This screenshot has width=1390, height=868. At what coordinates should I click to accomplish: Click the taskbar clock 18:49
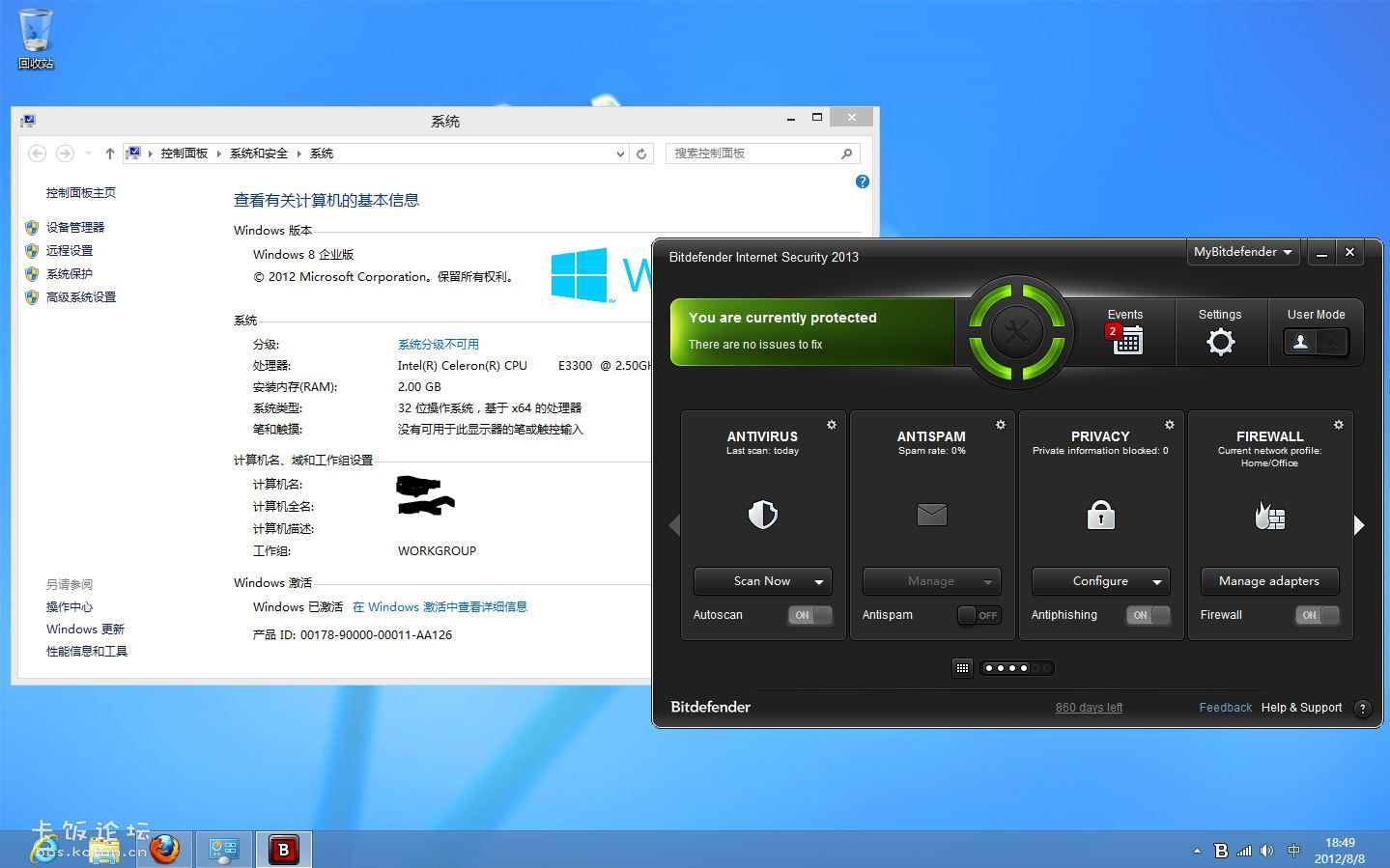coord(1340,843)
